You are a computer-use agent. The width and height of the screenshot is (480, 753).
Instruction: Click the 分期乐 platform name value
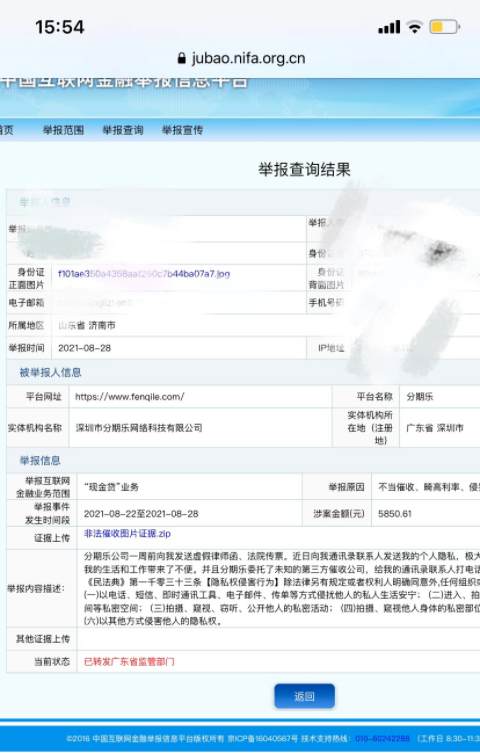pyautogui.click(x=420, y=397)
